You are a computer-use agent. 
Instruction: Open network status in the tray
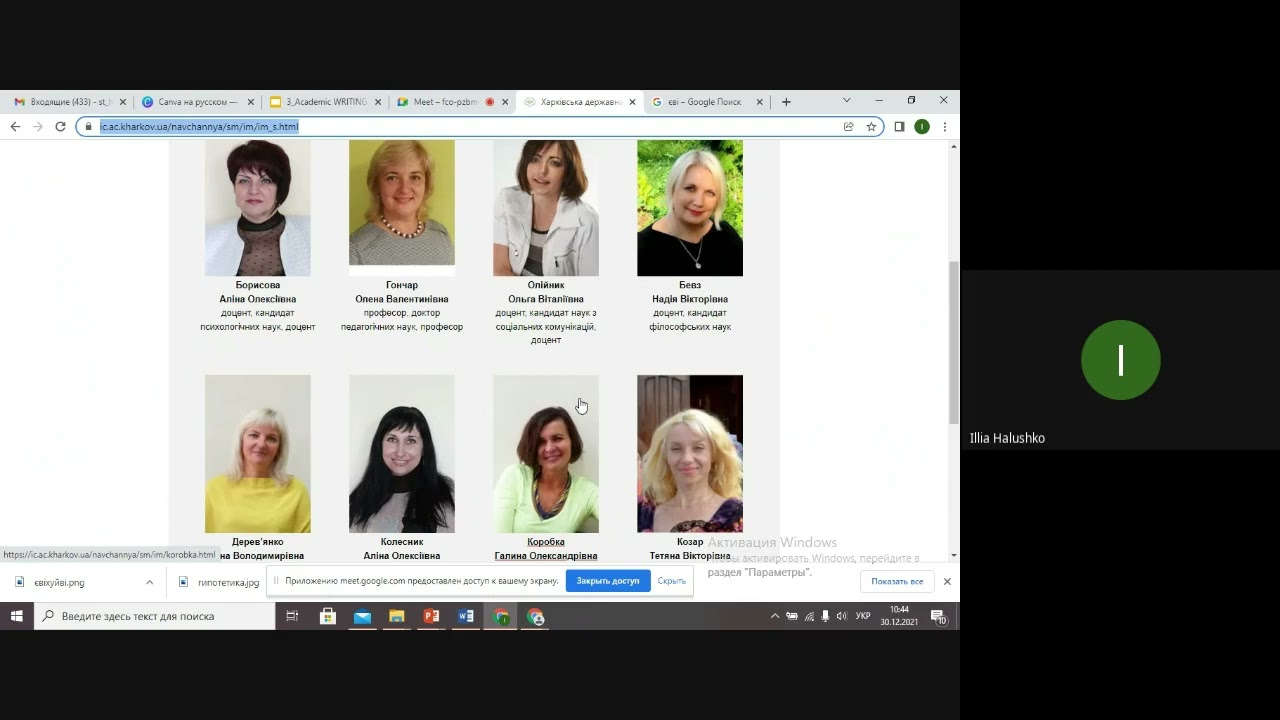pos(808,616)
